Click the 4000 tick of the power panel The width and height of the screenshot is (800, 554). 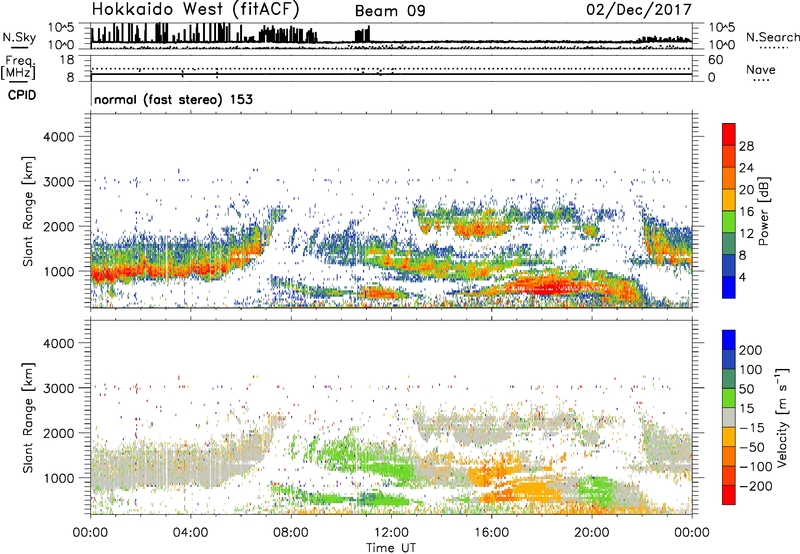[59, 137]
